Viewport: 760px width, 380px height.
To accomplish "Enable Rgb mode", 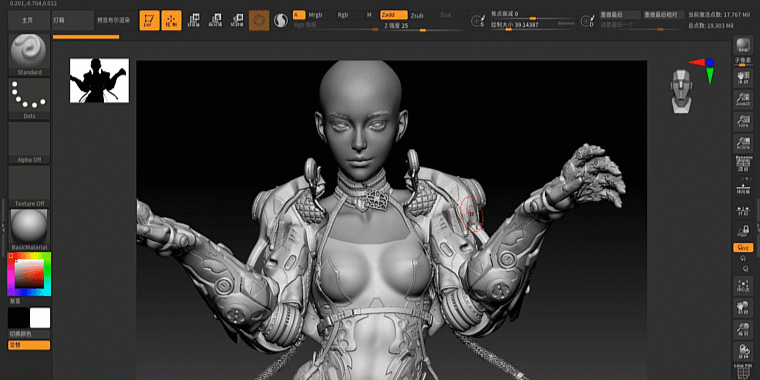I will click(x=343, y=15).
